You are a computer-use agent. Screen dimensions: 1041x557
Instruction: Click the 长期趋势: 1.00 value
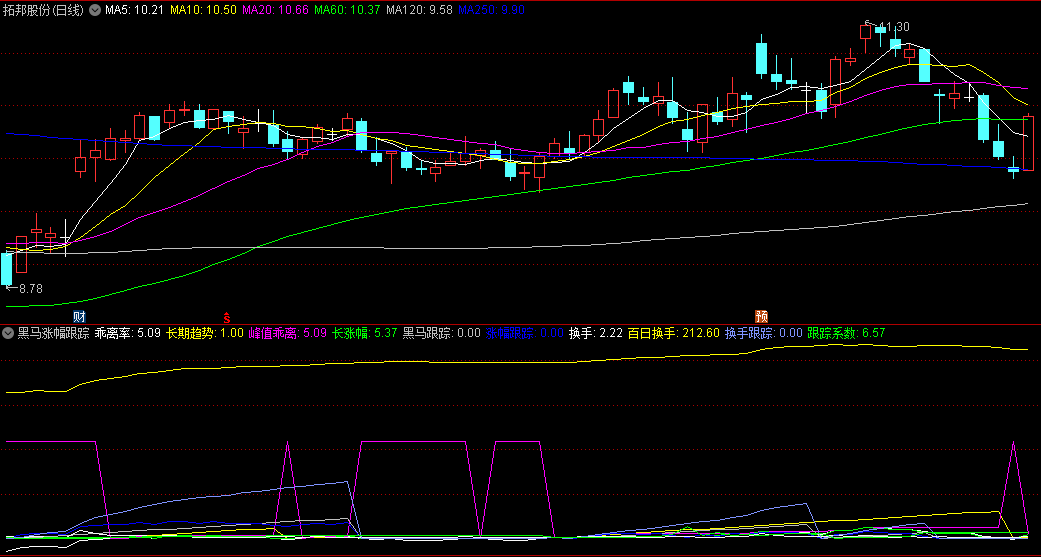(x=204, y=333)
